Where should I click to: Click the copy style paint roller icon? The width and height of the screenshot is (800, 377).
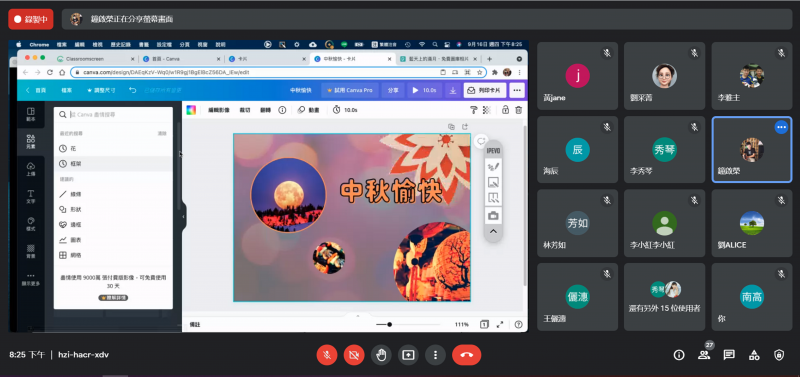coord(473,110)
